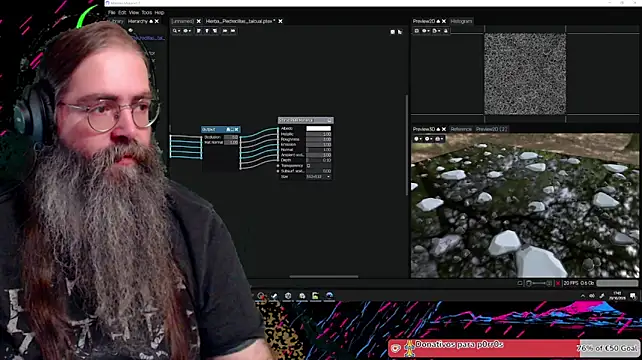Click the red X icon in status bar
This screenshot has width=642, height=360.
(x=558, y=283)
